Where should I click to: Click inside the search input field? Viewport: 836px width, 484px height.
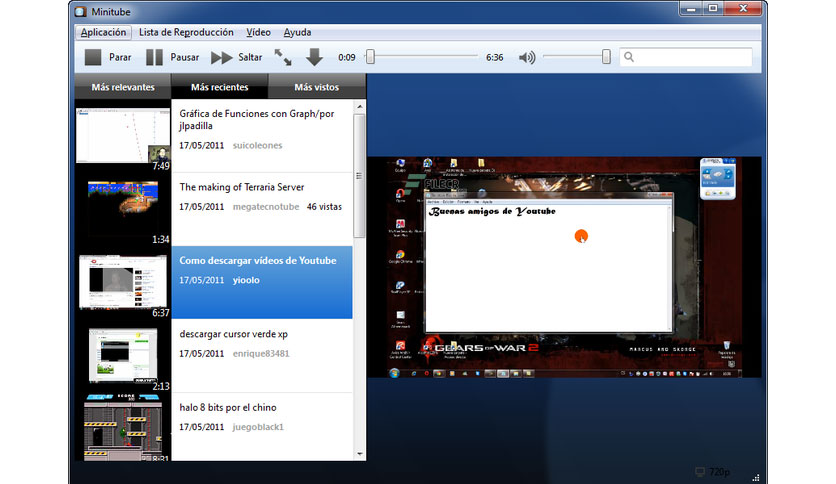(x=686, y=57)
